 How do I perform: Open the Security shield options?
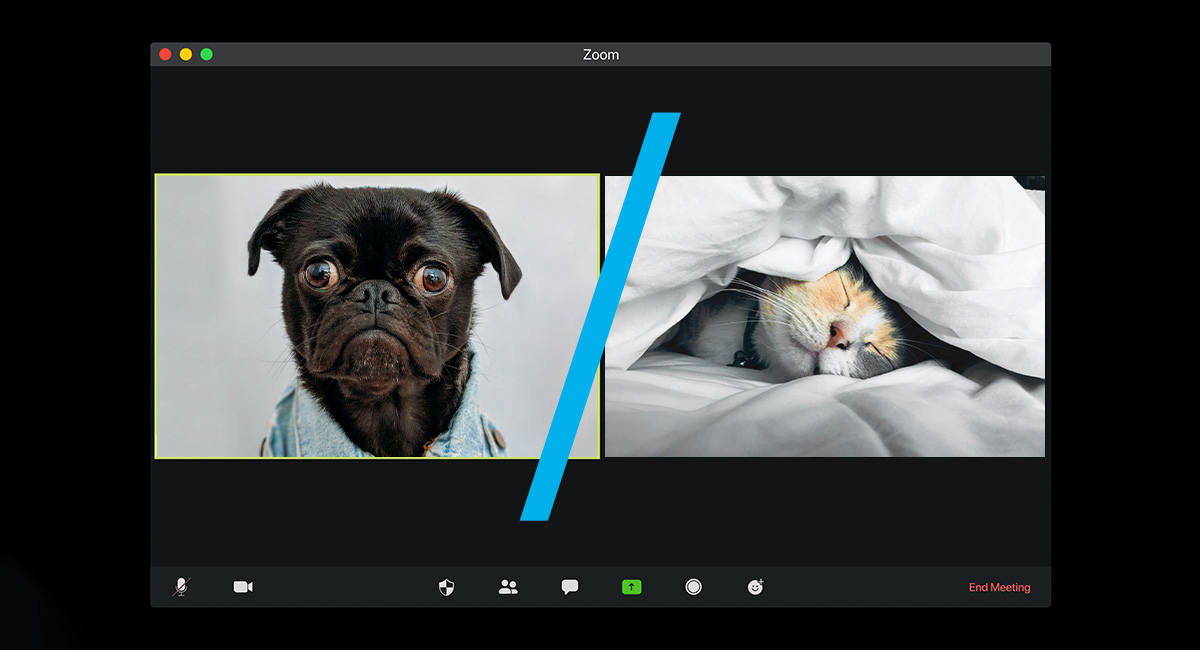tap(447, 587)
